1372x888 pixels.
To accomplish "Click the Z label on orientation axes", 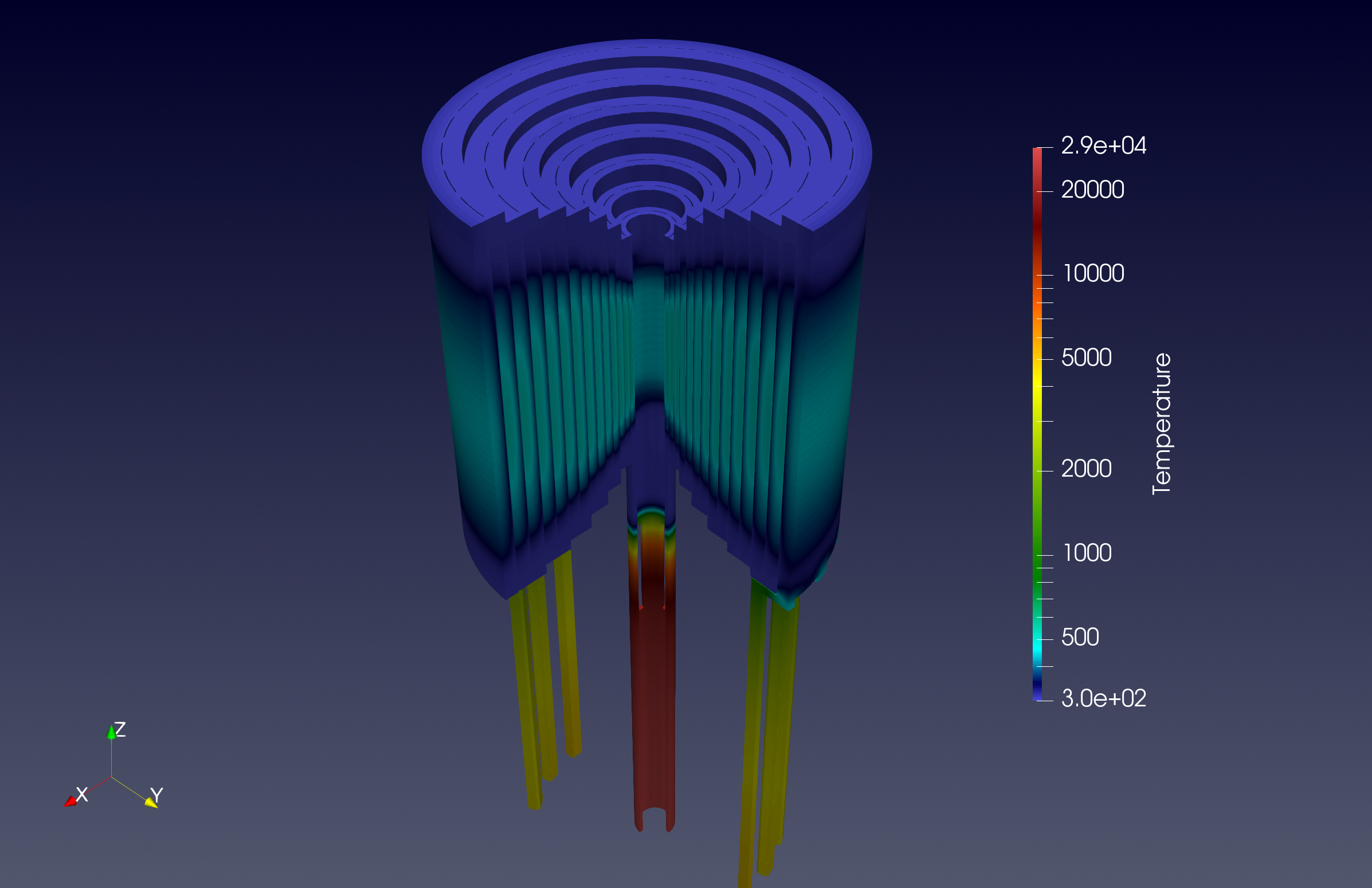I will coord(120,729).
